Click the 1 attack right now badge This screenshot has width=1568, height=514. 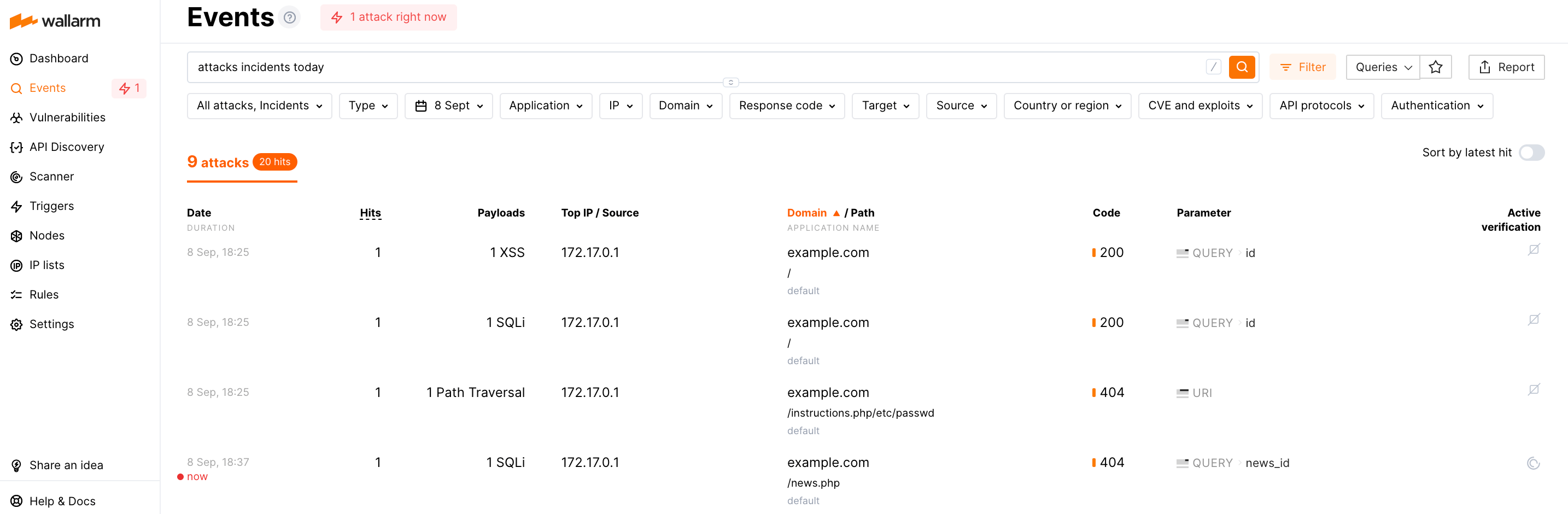[388, 17]
